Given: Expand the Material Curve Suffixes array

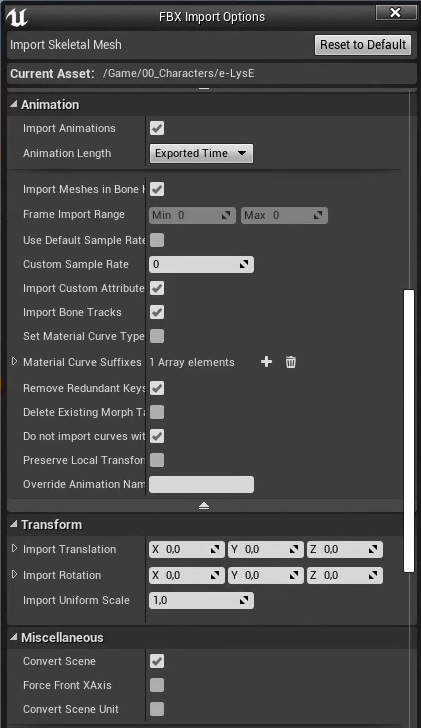Looking at the screenshot, I should point(14,361).
